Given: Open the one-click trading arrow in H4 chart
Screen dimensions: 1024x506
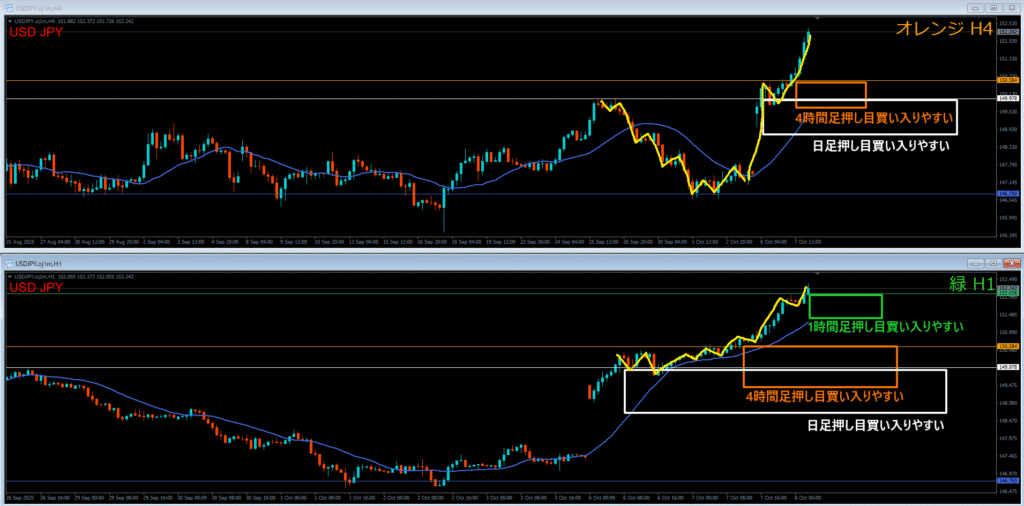Looking at the screenshot, I should click(x=9, y=20).
